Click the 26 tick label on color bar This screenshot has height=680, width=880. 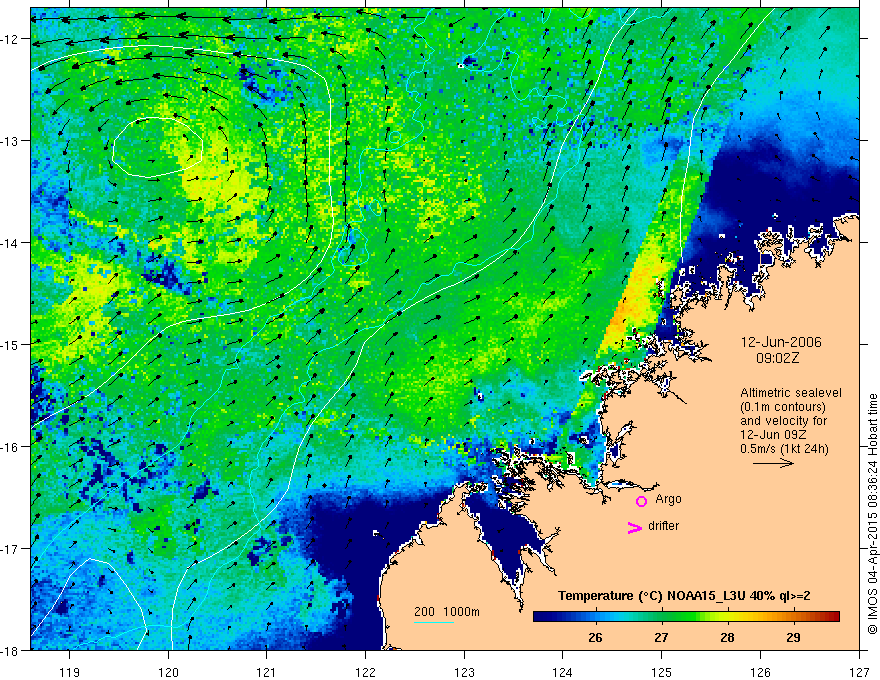595,637
